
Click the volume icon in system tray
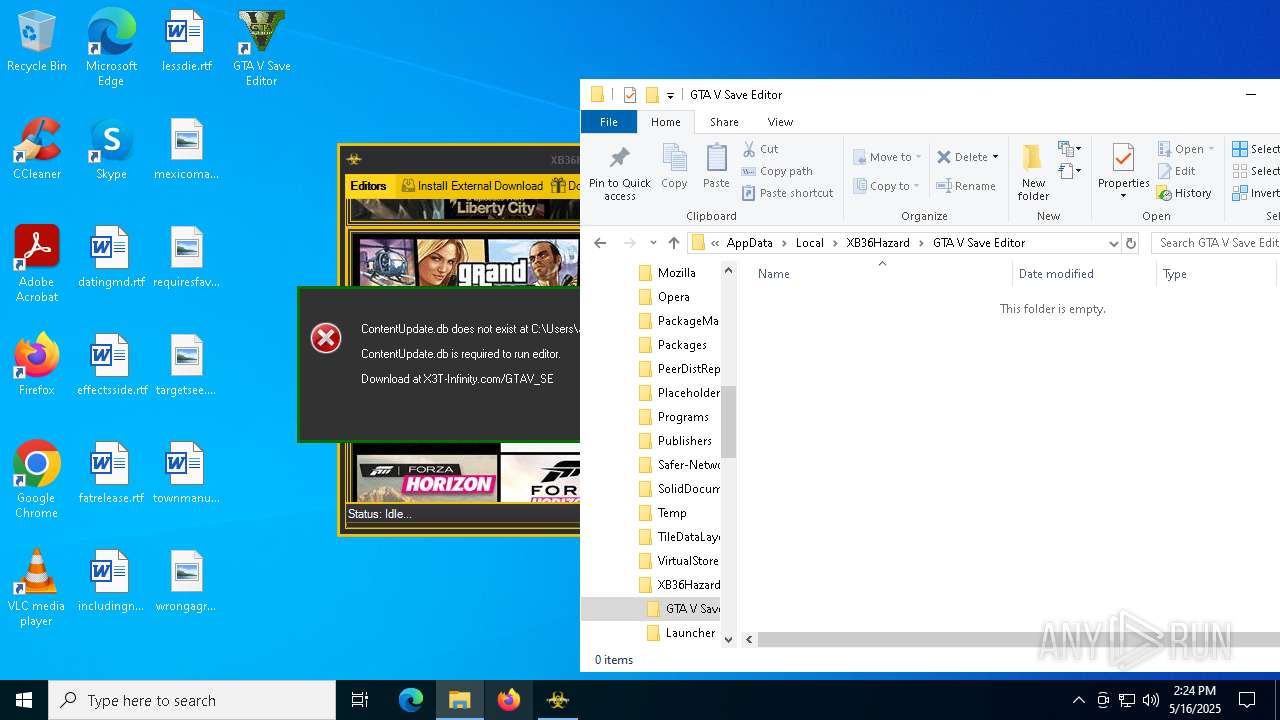(1151, 700)
